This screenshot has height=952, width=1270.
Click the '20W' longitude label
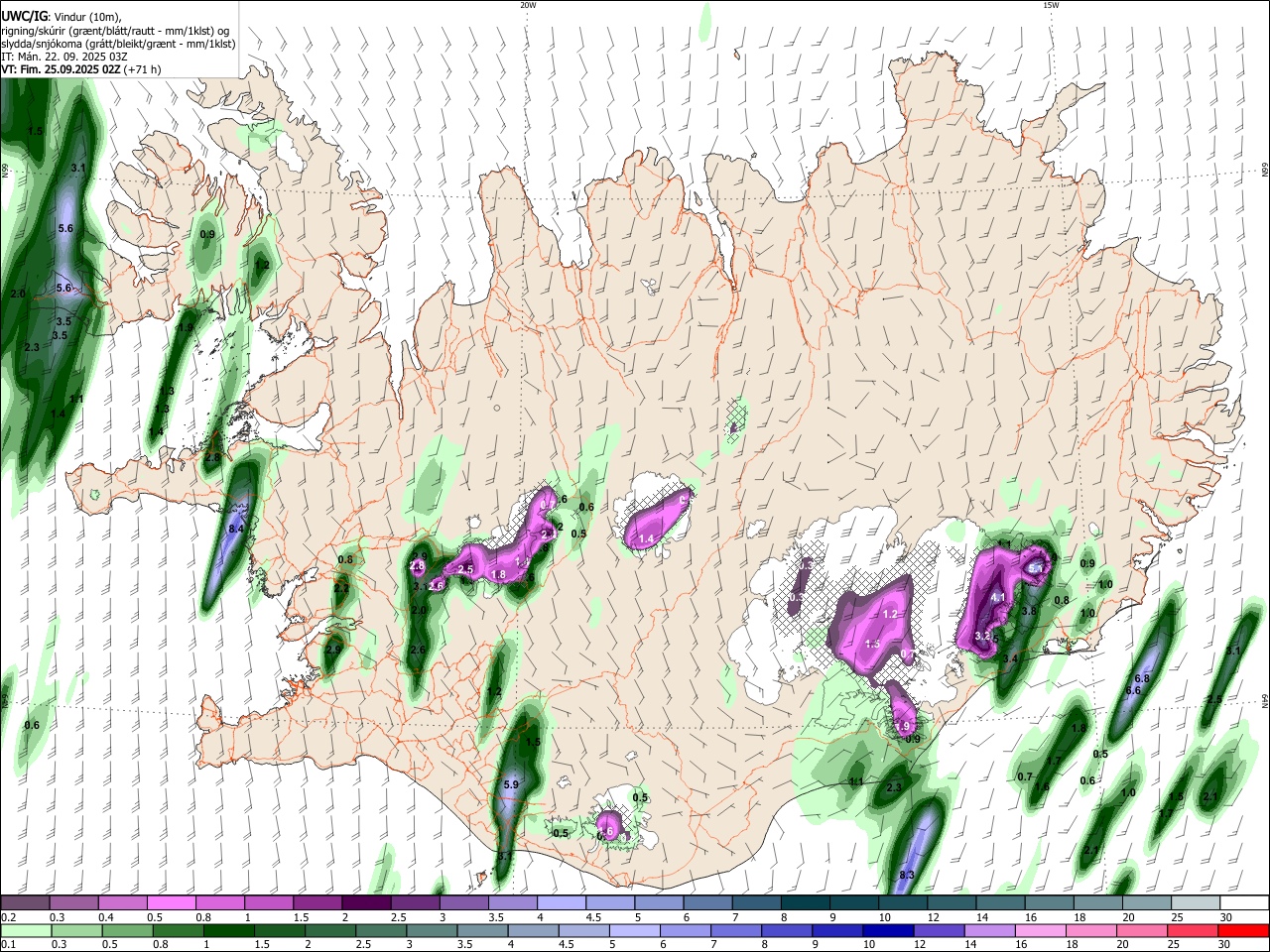point(529,5)
